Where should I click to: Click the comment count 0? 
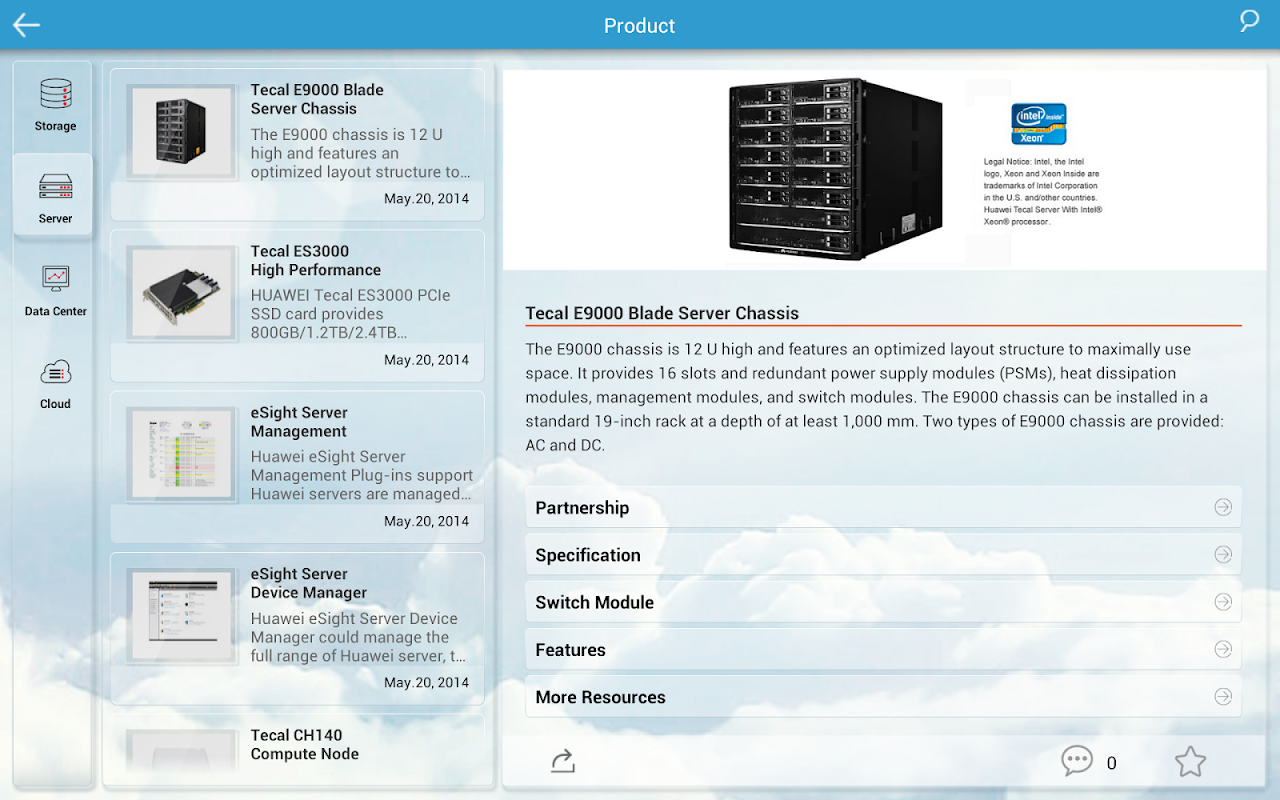coord(1111,763)
